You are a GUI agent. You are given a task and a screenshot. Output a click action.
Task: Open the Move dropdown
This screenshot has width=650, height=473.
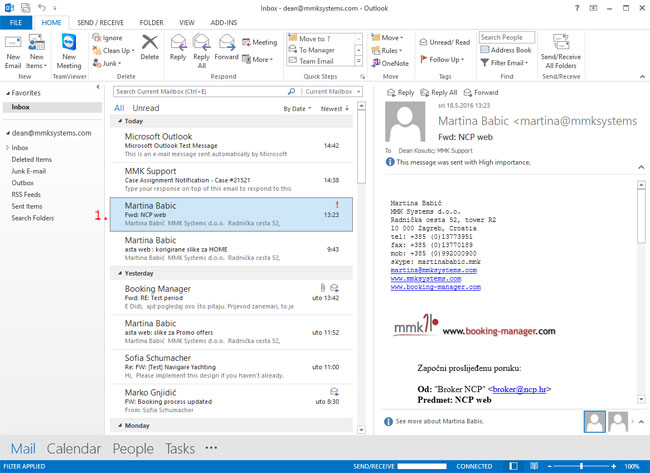pos(388,38)
